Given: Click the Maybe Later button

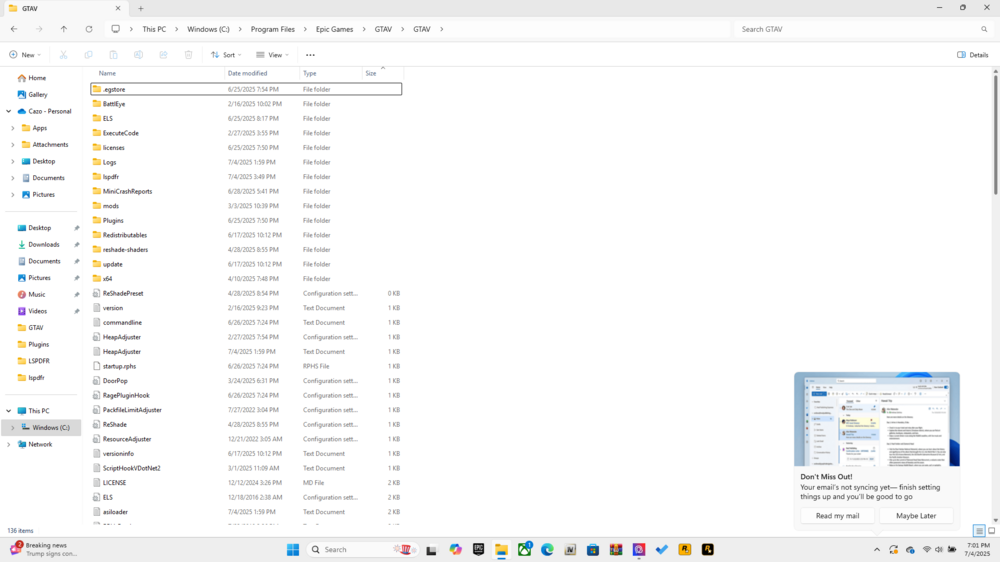Looking at the screenshot, I should point(916,515).
